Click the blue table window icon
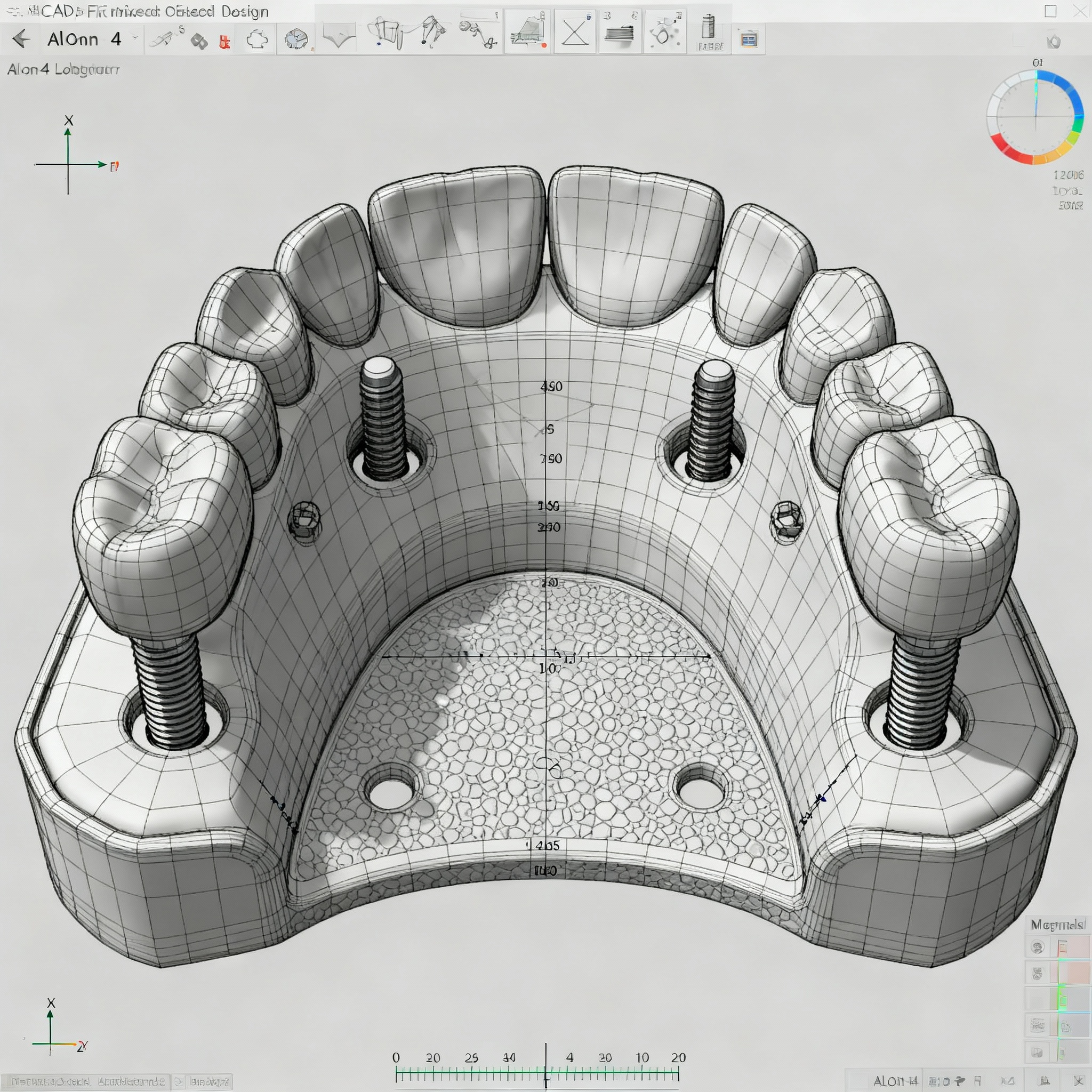 pos(749,39)
